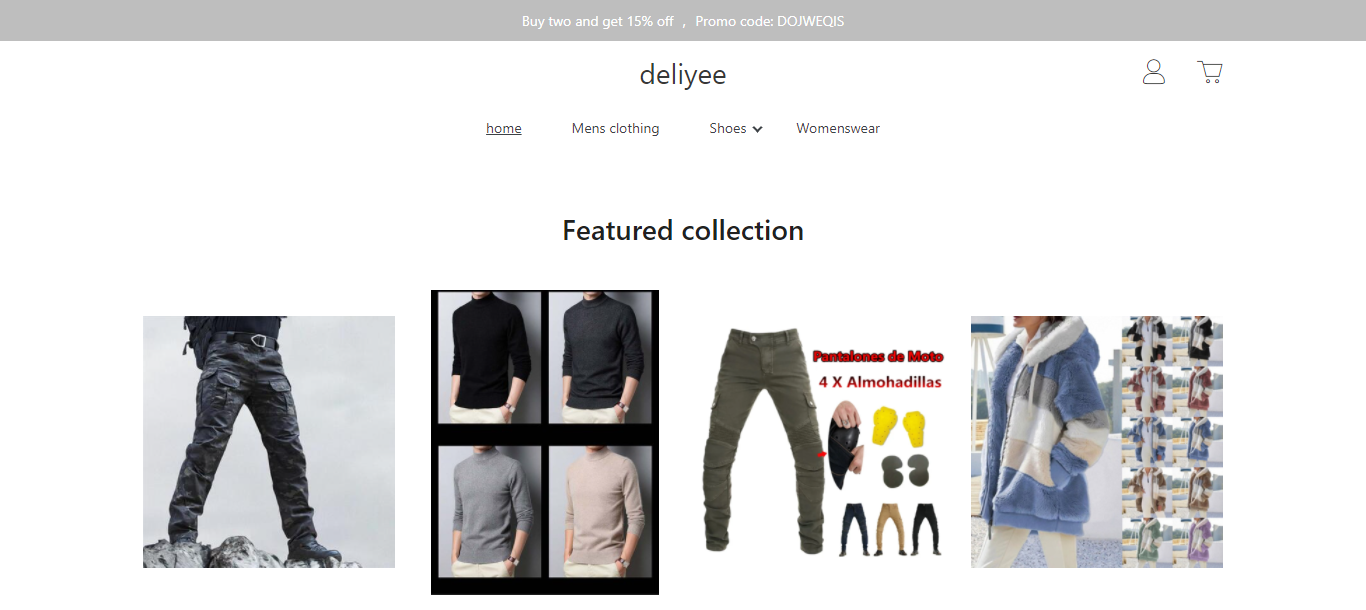Open the blue fleece hooded jacket product
This screenshot has width=1366, height=610.
1097,442
